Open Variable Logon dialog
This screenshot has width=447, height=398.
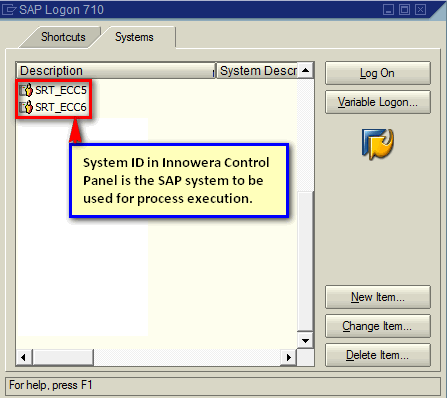coord(378,102)
